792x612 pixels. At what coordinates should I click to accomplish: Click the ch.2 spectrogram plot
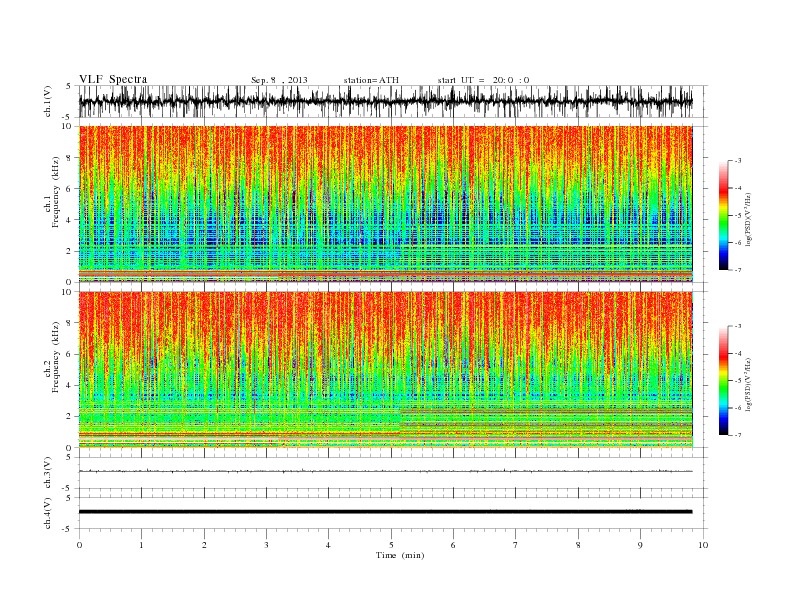386,370
